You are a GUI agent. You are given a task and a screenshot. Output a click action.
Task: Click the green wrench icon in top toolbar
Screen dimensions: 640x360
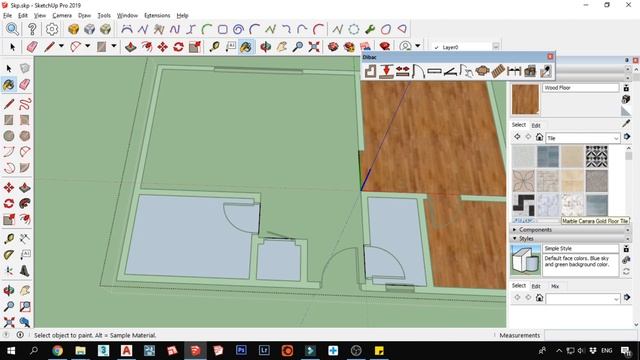370,29
